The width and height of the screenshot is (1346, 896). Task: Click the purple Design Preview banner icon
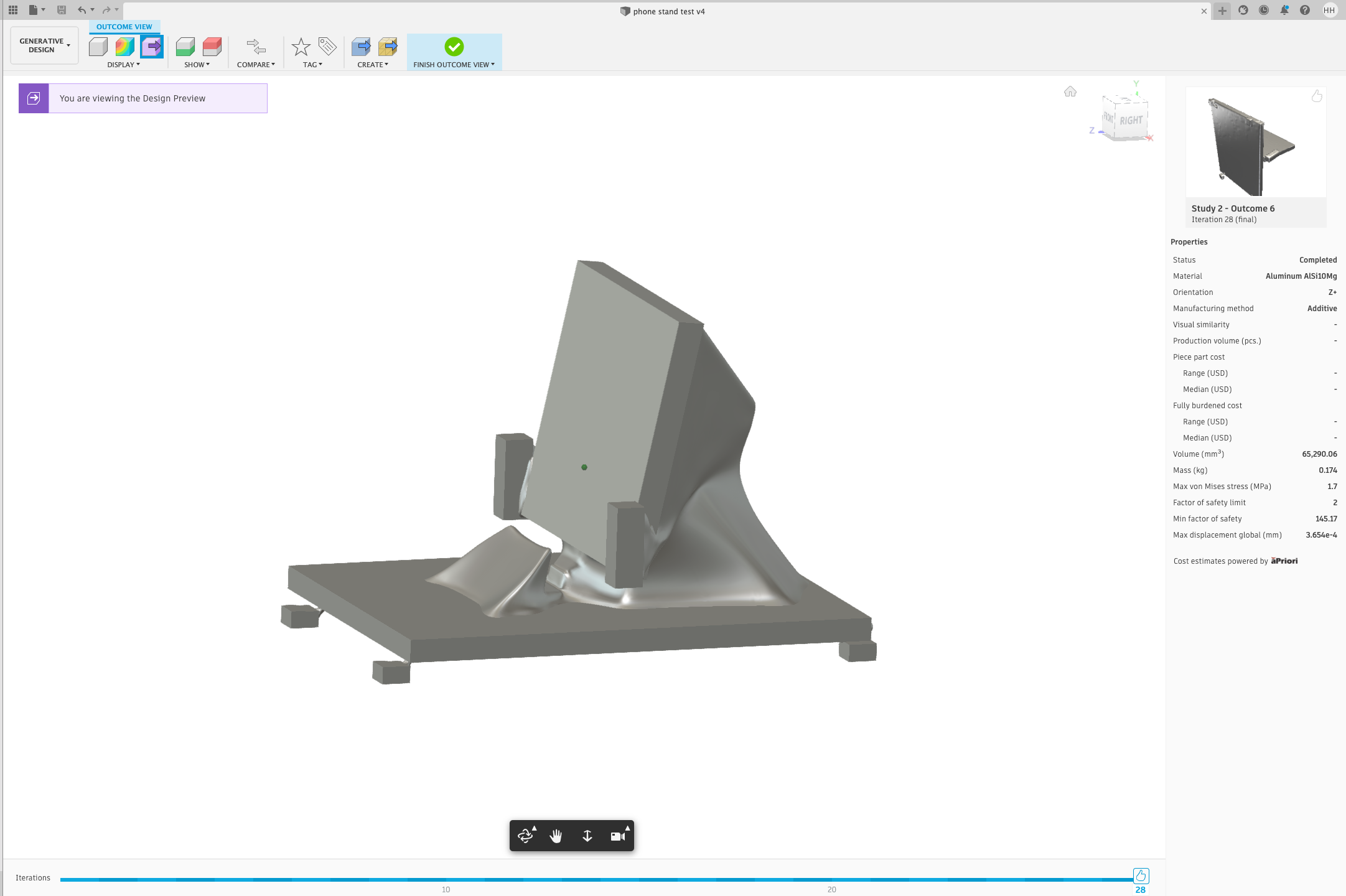(34, 98)
